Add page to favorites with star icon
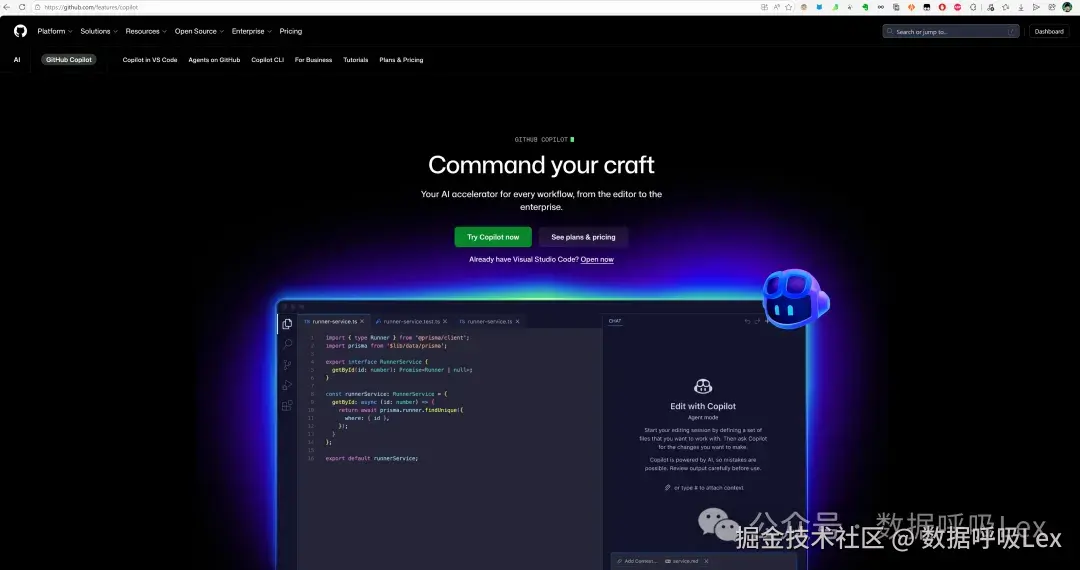Viewport: 1080px width, 570px height. [789, 7]
